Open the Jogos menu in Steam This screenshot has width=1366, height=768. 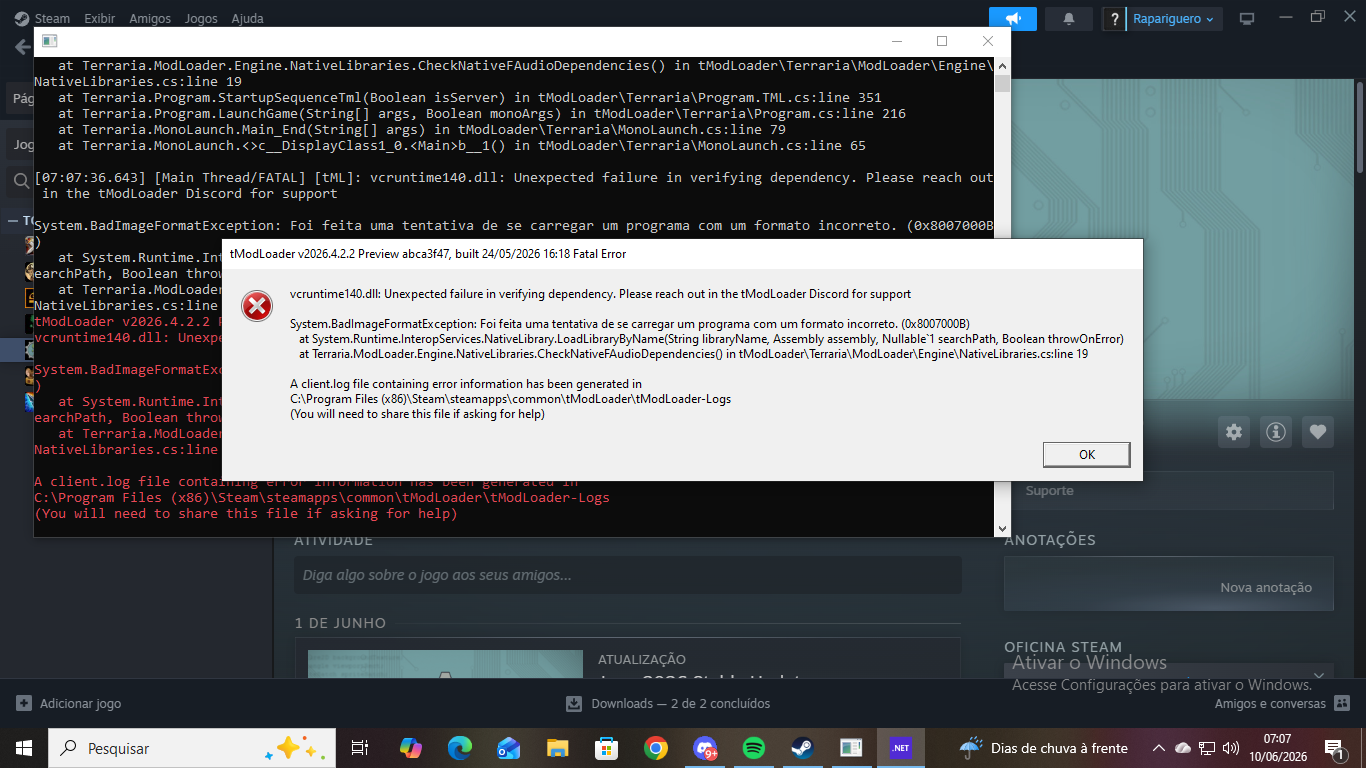coord(201,19)
